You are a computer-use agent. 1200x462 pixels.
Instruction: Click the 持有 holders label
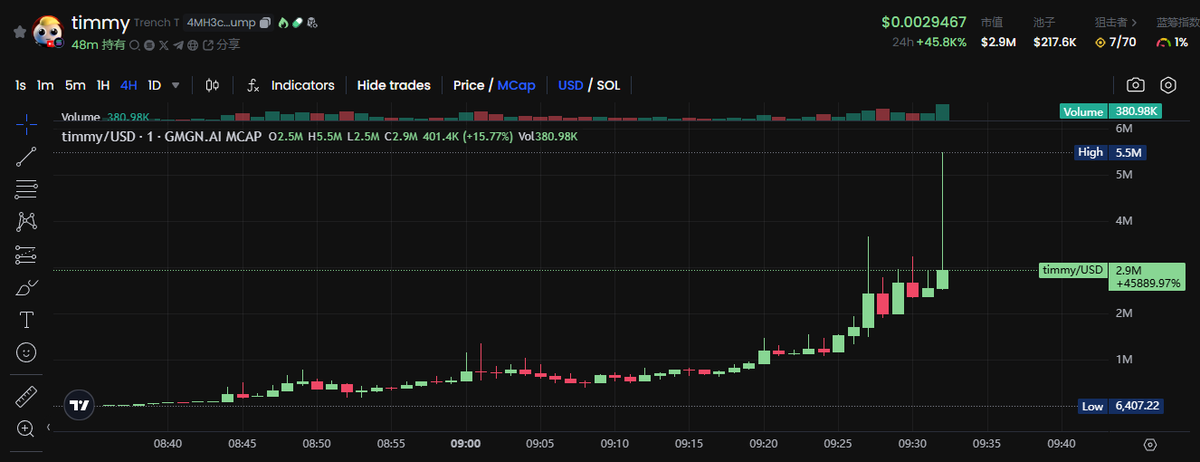pos(114,44)
